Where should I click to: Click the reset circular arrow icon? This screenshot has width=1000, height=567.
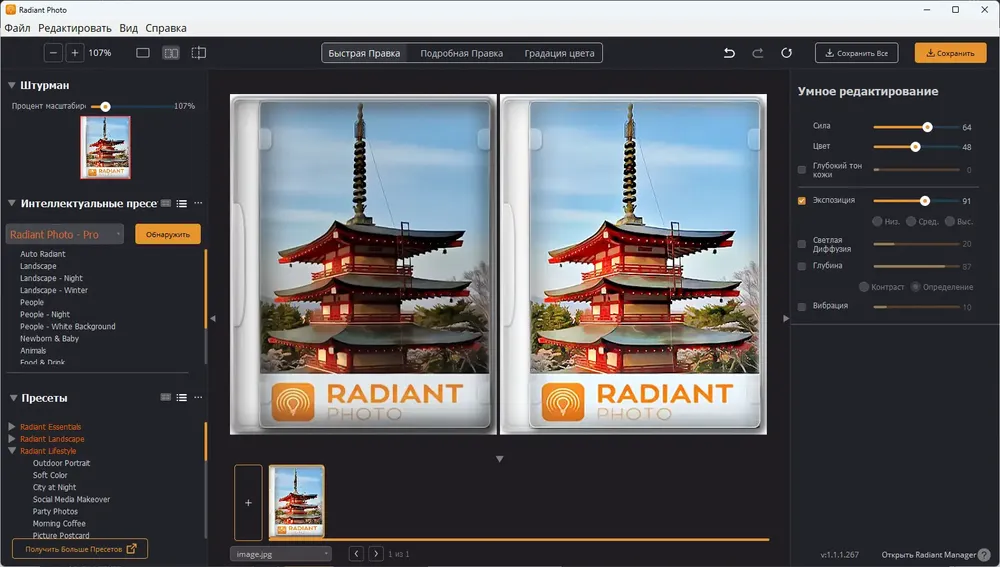click(786, 53)
